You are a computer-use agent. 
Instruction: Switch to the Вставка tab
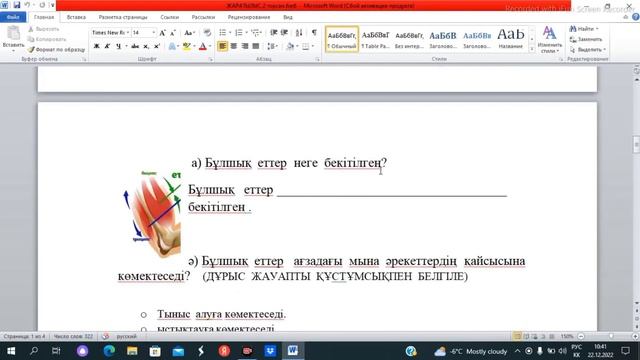pyautogui.click(x=76, y=17)
